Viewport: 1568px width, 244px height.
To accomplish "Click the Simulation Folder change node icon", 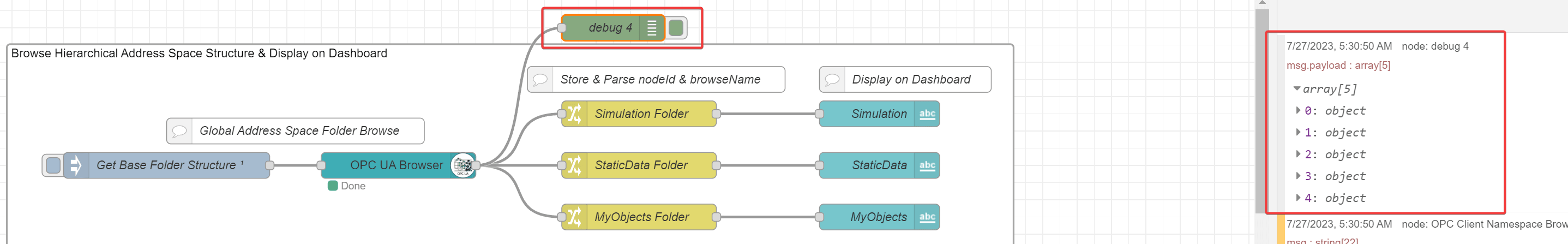I will 574,114.
